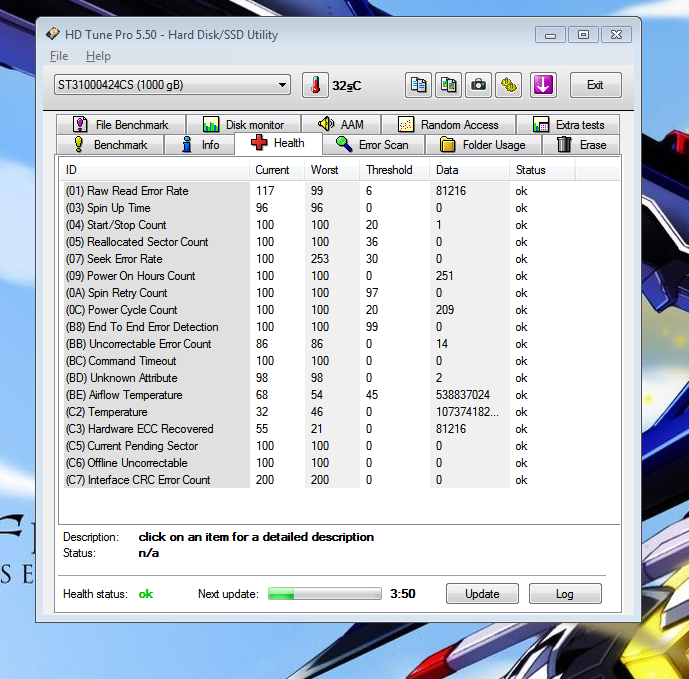The height and width of the screenshot is (679, 689).
Task: Go to the Random Access tab
Action: (448, 124)
